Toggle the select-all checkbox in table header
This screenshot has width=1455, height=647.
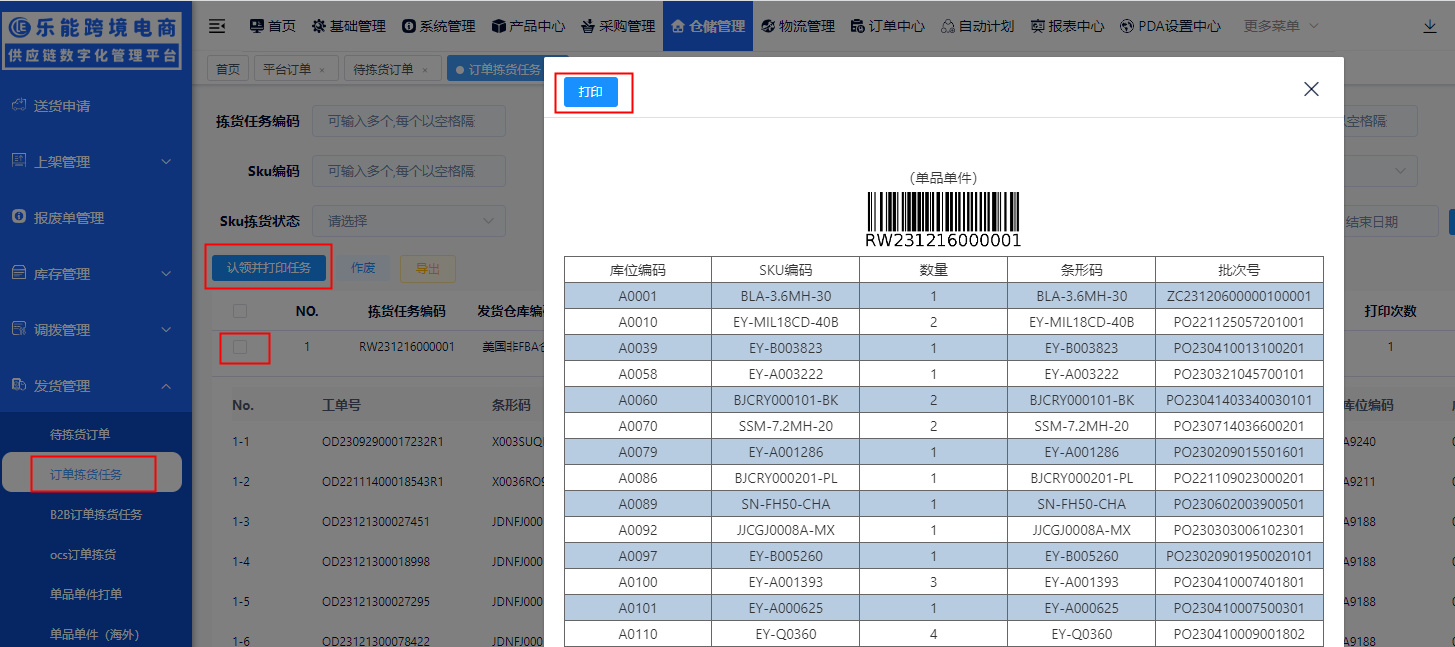240,311
